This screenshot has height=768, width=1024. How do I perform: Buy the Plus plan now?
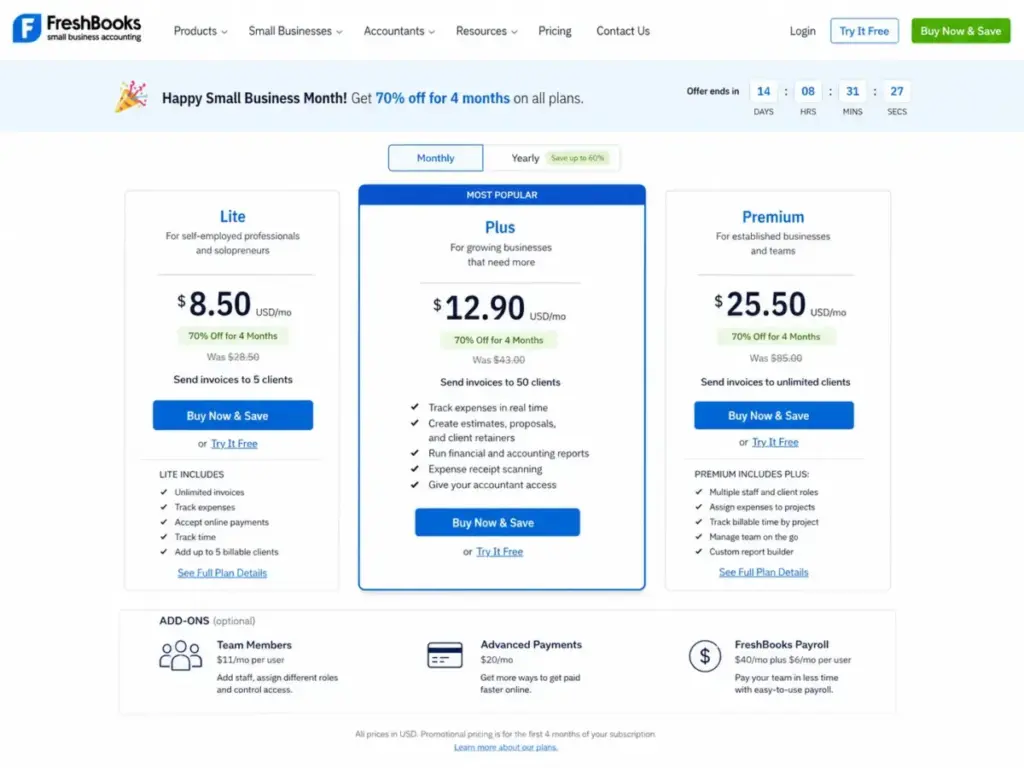497,522
